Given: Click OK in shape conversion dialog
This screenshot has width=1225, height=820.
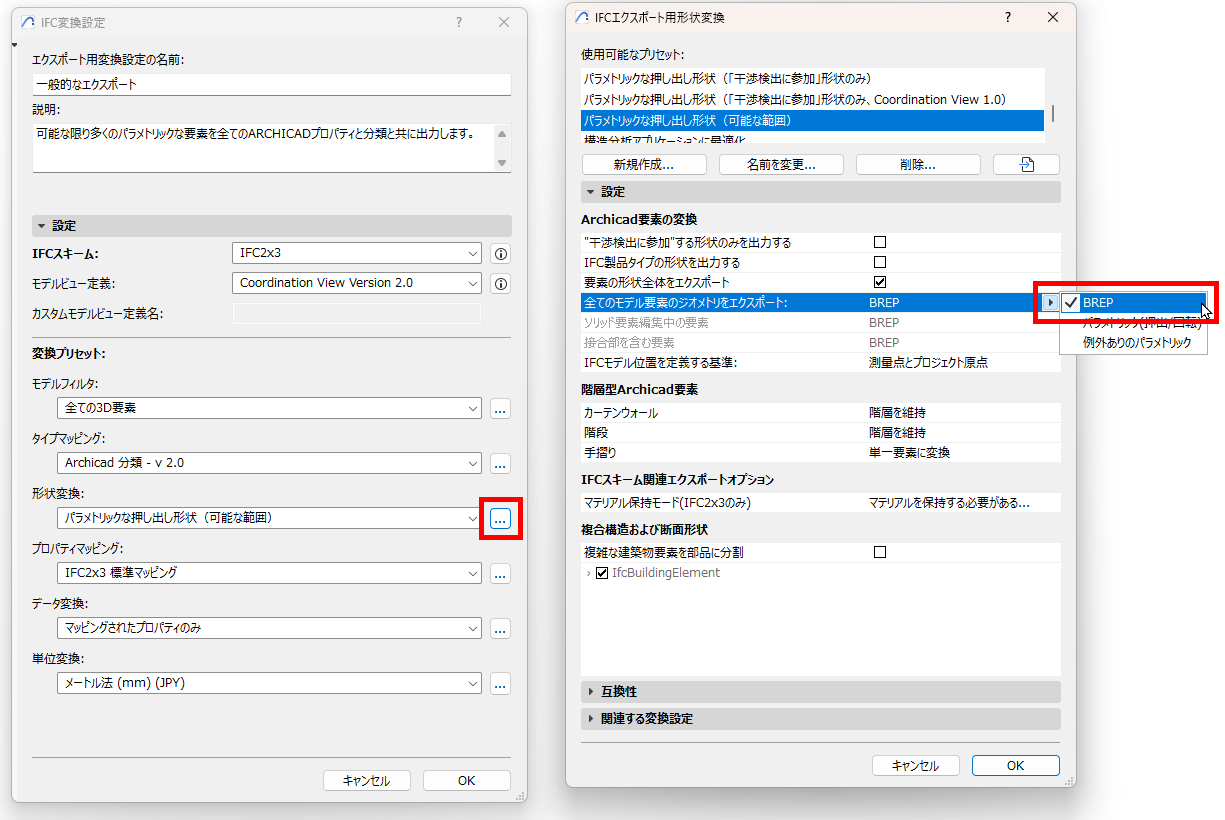Looking at the screenshot, I should [x=1015, y=765].
